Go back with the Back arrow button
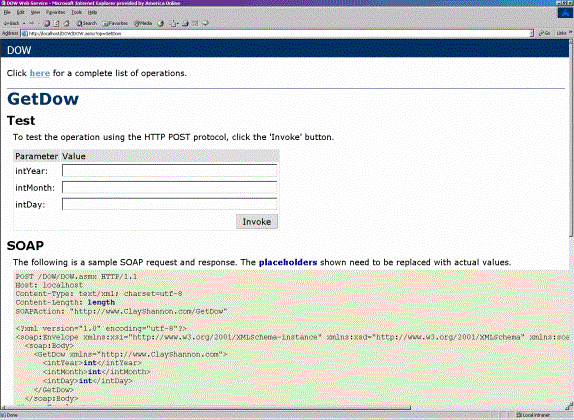The width and height of the screenshot is (574, 420). 11,23
